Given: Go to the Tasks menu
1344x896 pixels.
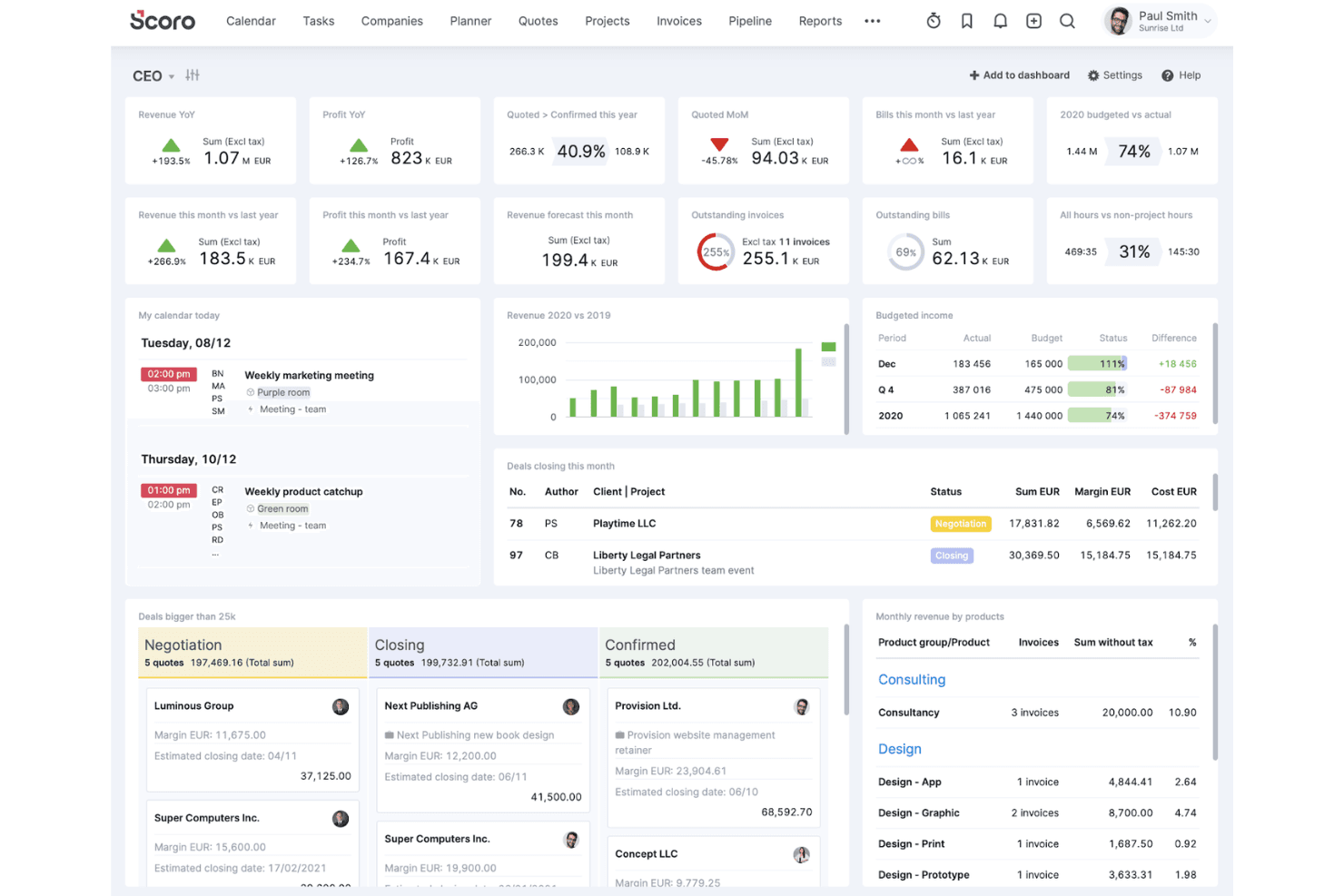Looking at the screenshot, I should point(319,21).
